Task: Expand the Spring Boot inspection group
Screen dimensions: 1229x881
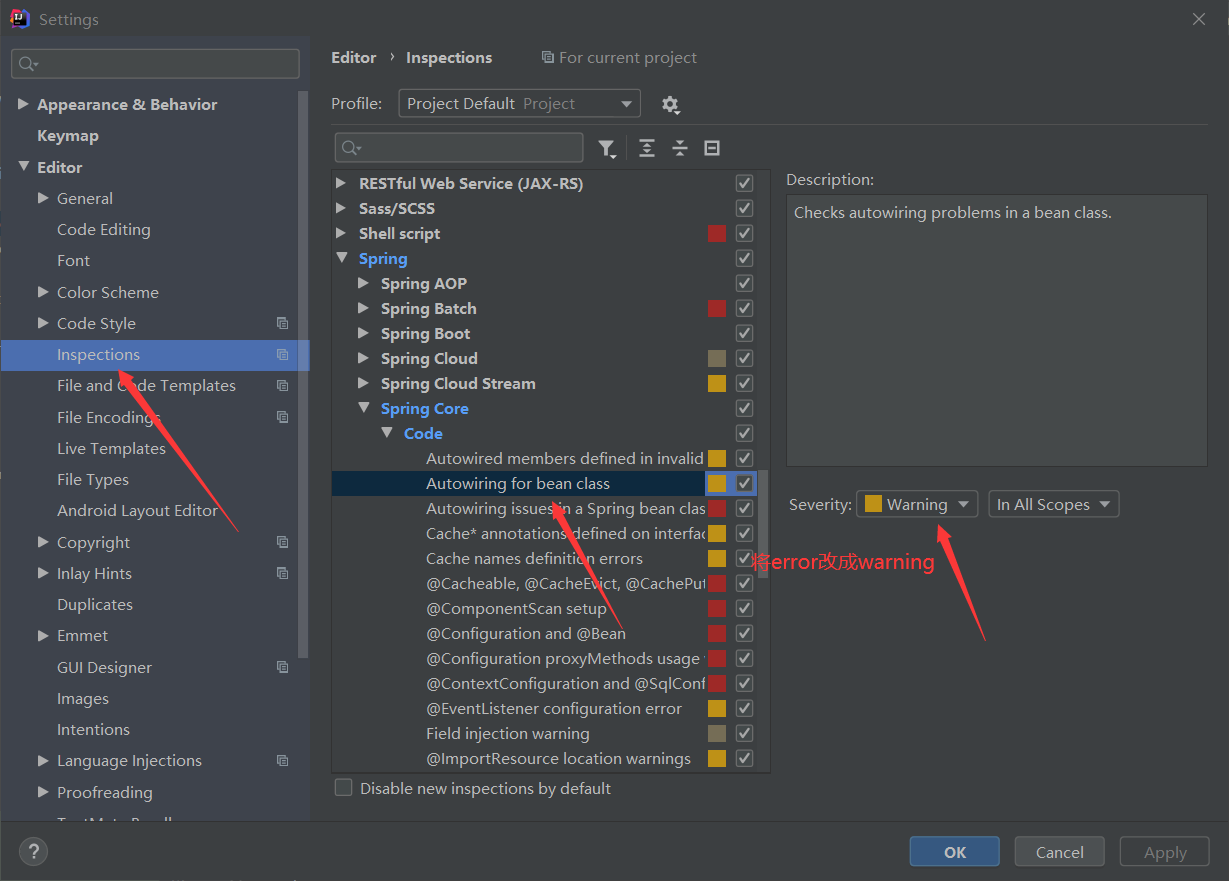Action: coord(363,333)
